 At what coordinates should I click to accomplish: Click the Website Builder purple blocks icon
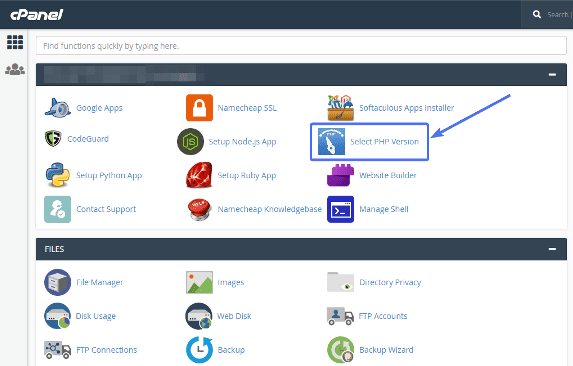click(x=341, y=175)
